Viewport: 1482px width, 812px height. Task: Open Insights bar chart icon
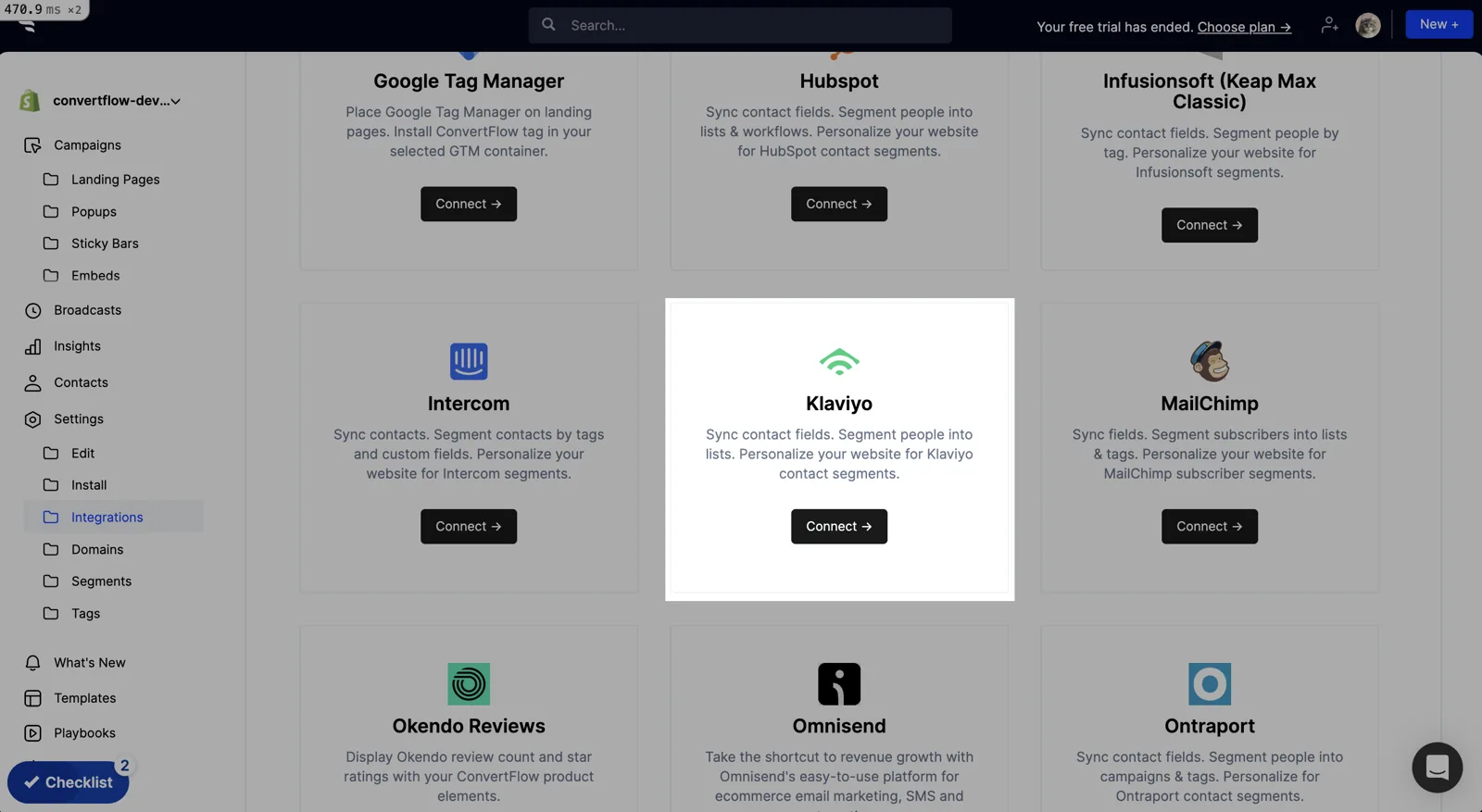click(x=32, y=346)
